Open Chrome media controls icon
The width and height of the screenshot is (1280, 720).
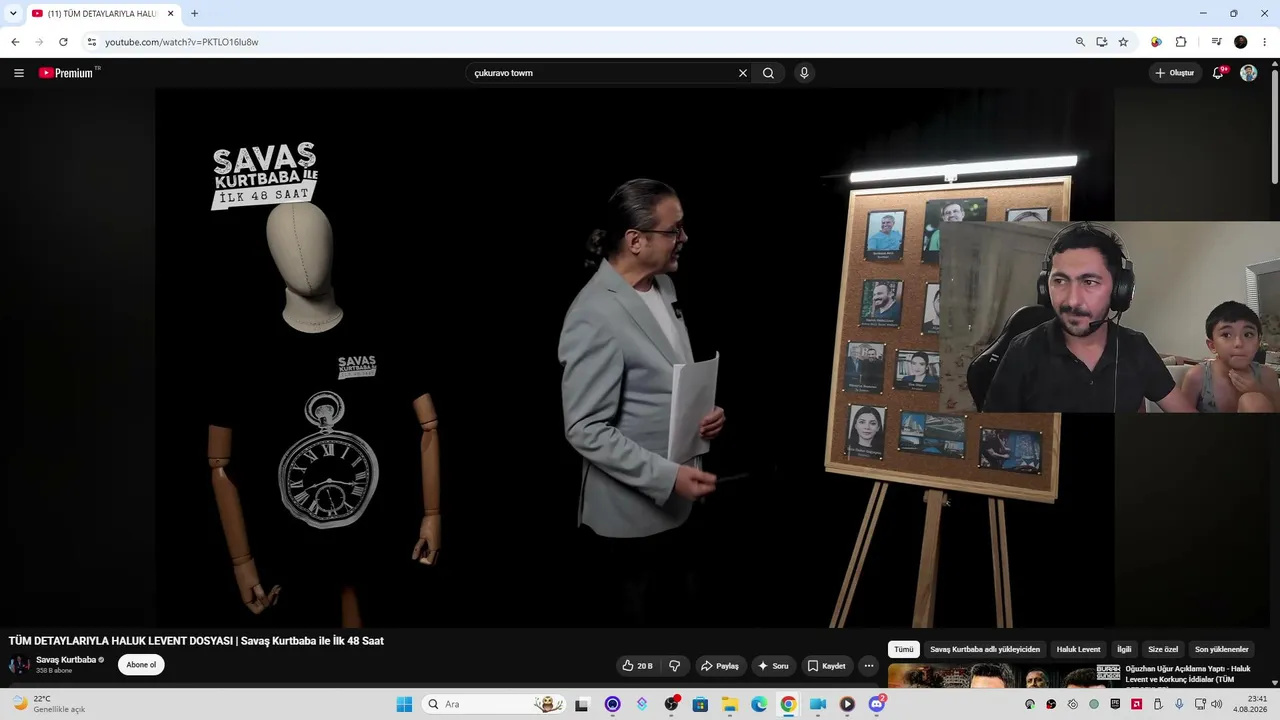(x=1216, y=42)
